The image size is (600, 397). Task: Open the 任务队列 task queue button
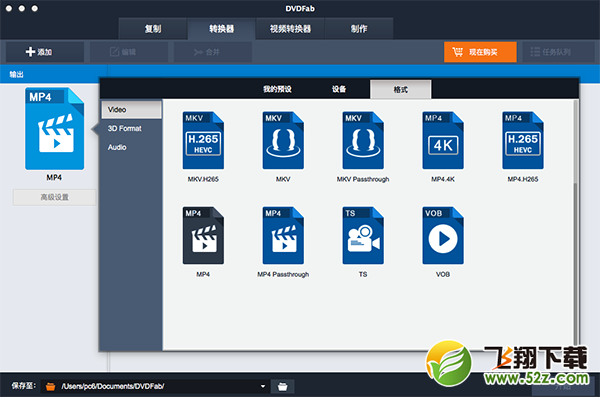(x=558, y=52)
